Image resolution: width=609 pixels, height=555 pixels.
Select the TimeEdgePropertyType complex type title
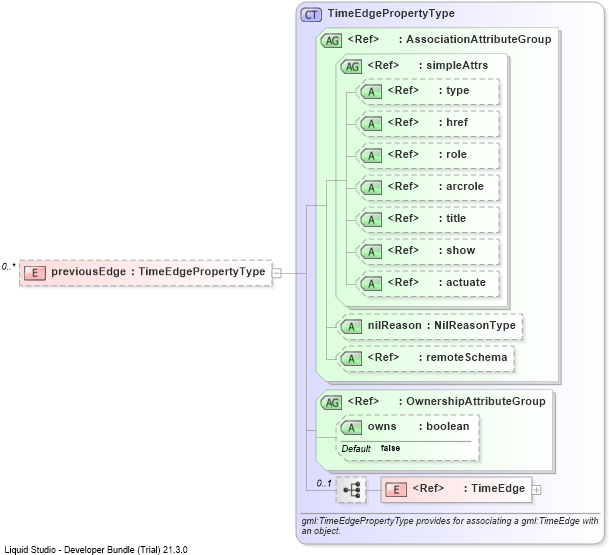(x=391, y=13)
